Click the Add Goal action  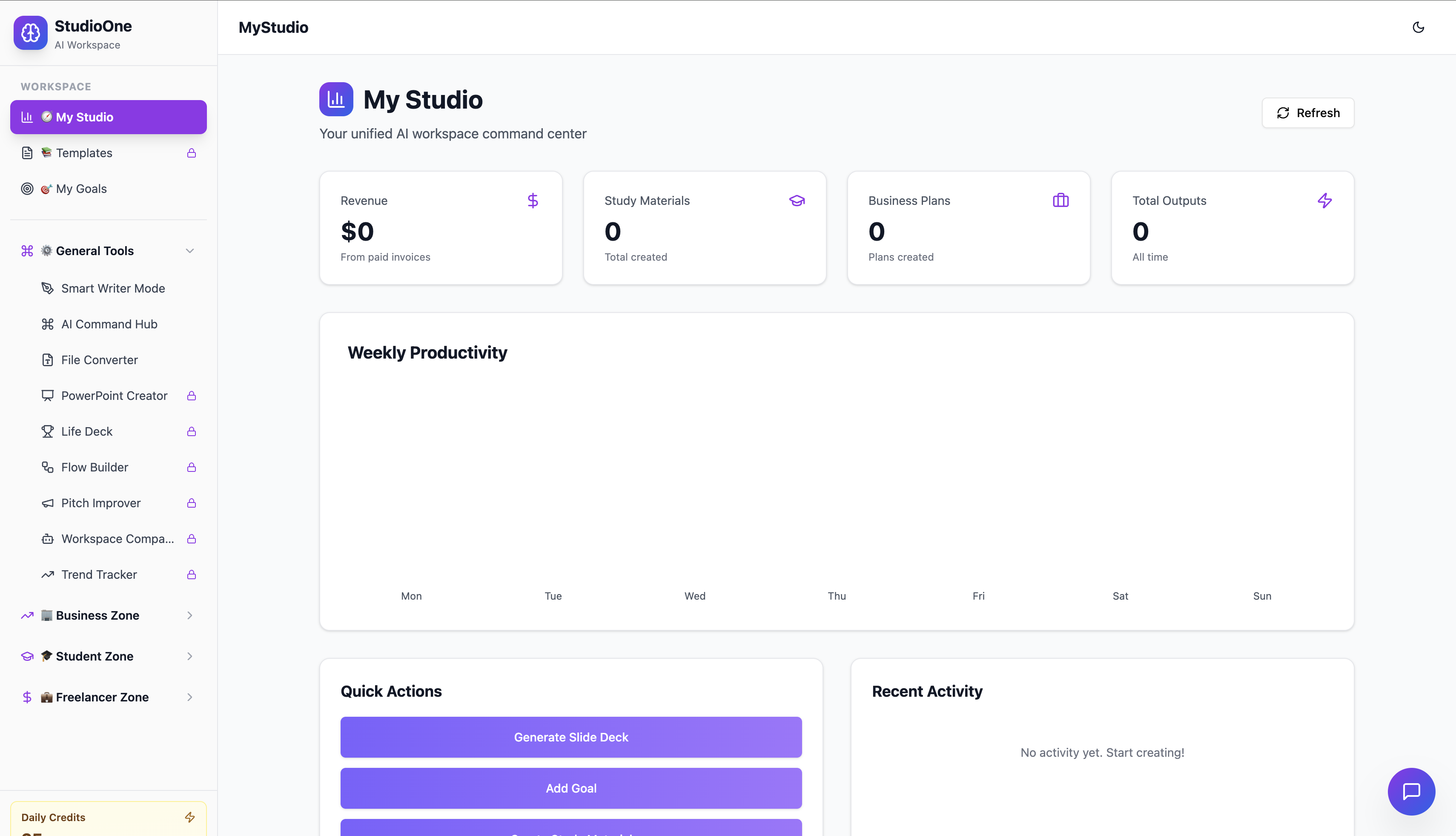click(x=571, y=788)
